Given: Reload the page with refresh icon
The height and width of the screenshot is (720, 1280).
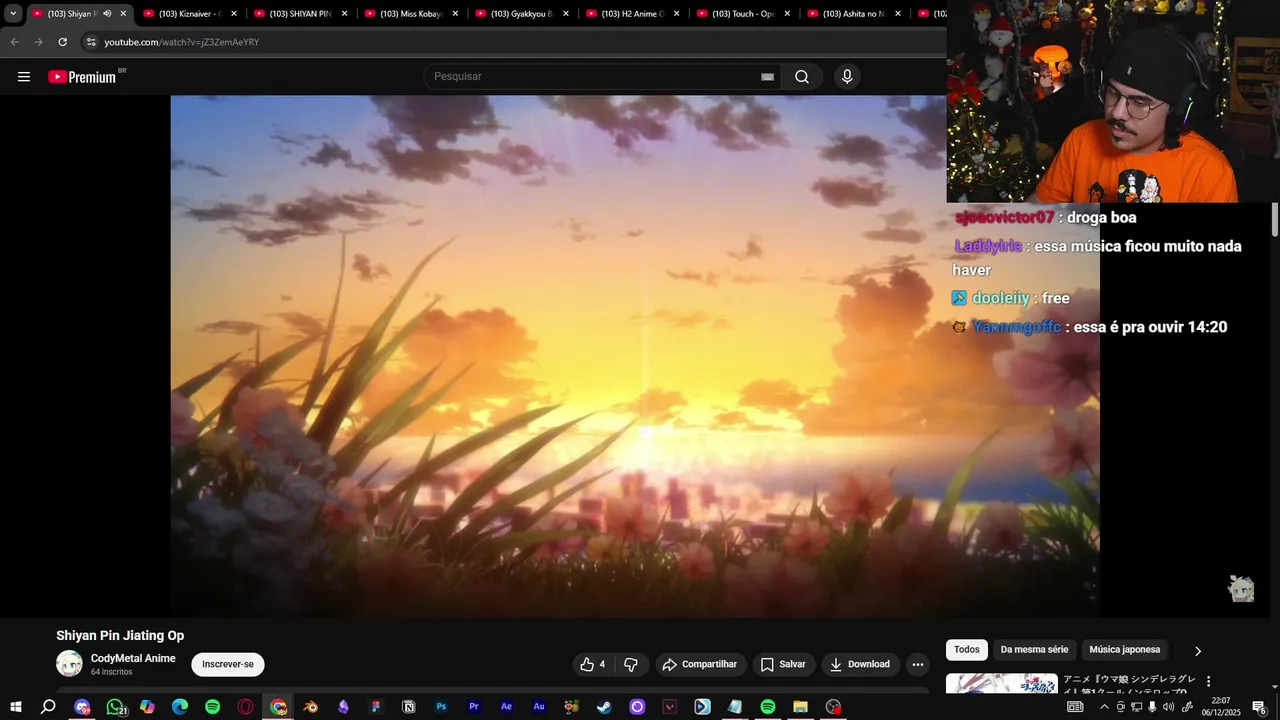Looking at the screenshot, I should point(62,42).
